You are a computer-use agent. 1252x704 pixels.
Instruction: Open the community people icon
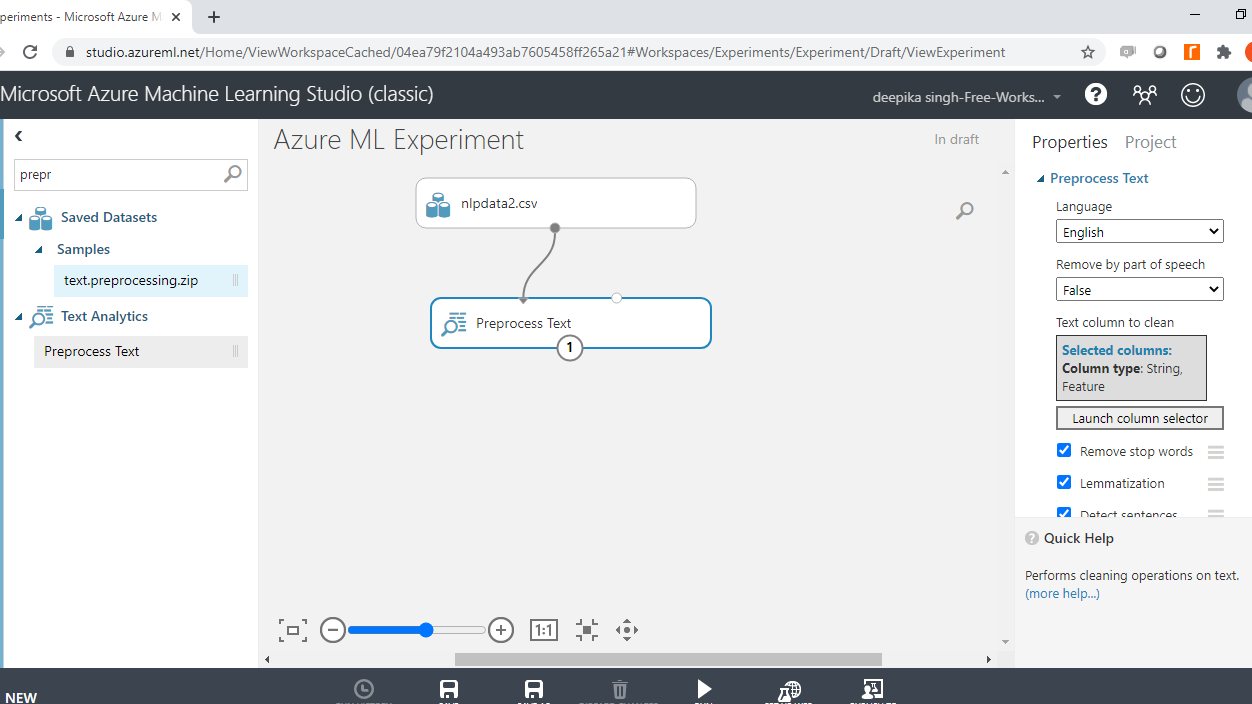coord(1144,94)
